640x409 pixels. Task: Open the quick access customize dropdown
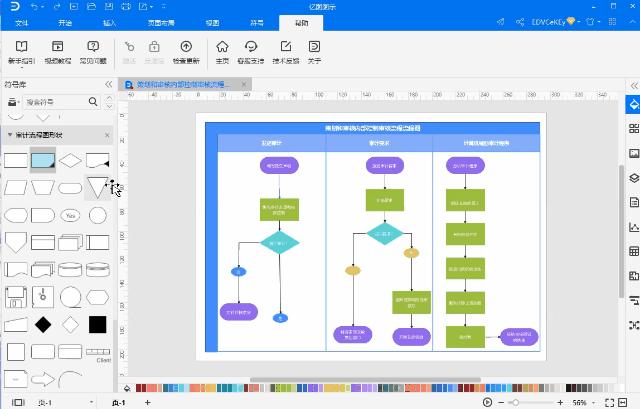click(164, 7)
